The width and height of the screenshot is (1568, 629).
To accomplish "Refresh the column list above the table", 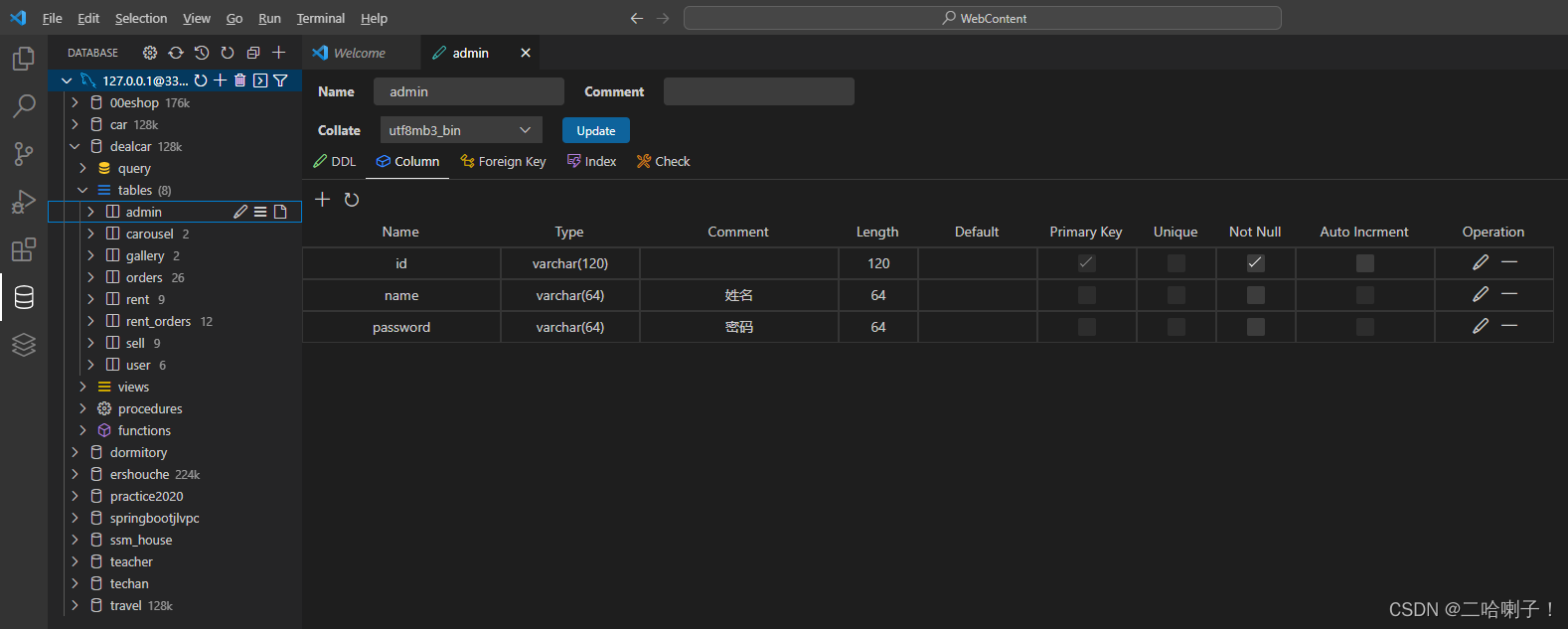I will point(352,200).
